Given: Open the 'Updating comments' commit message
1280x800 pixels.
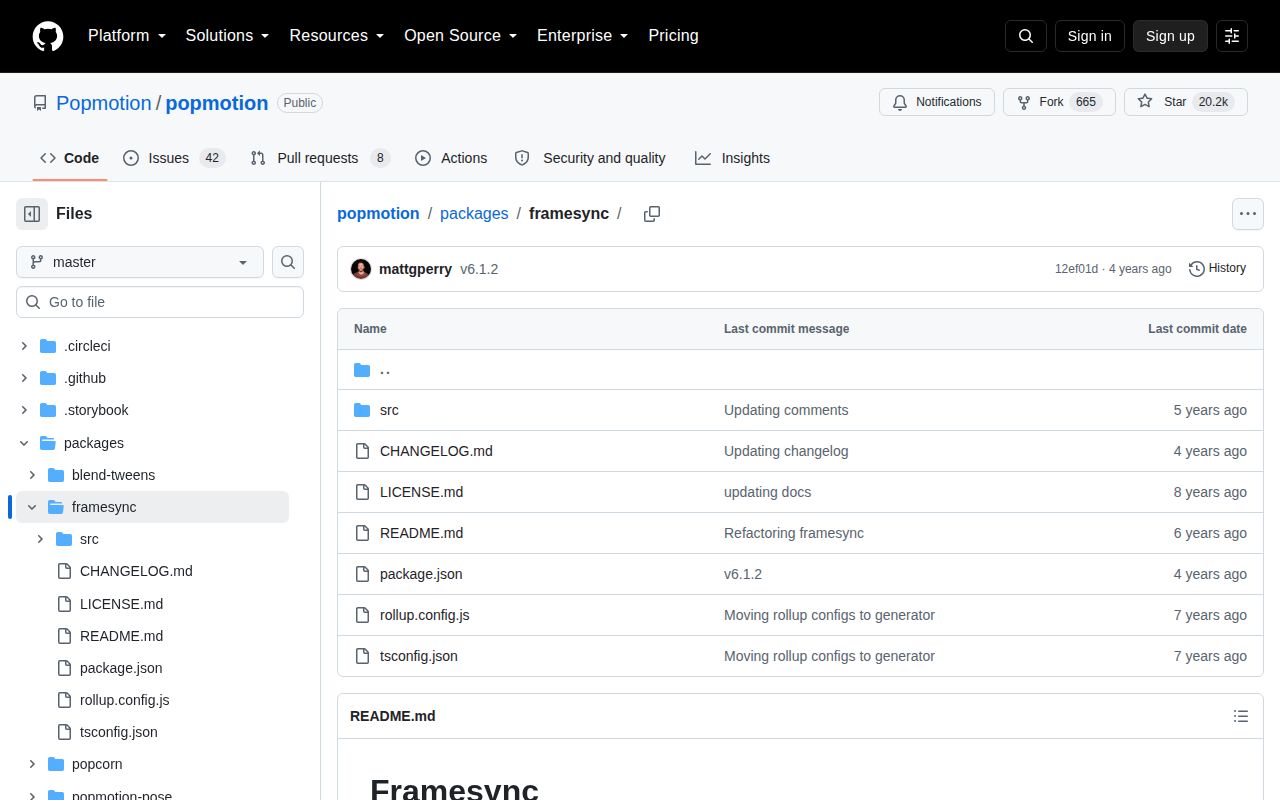Looking at the screenshot, I should pos(786,410).
